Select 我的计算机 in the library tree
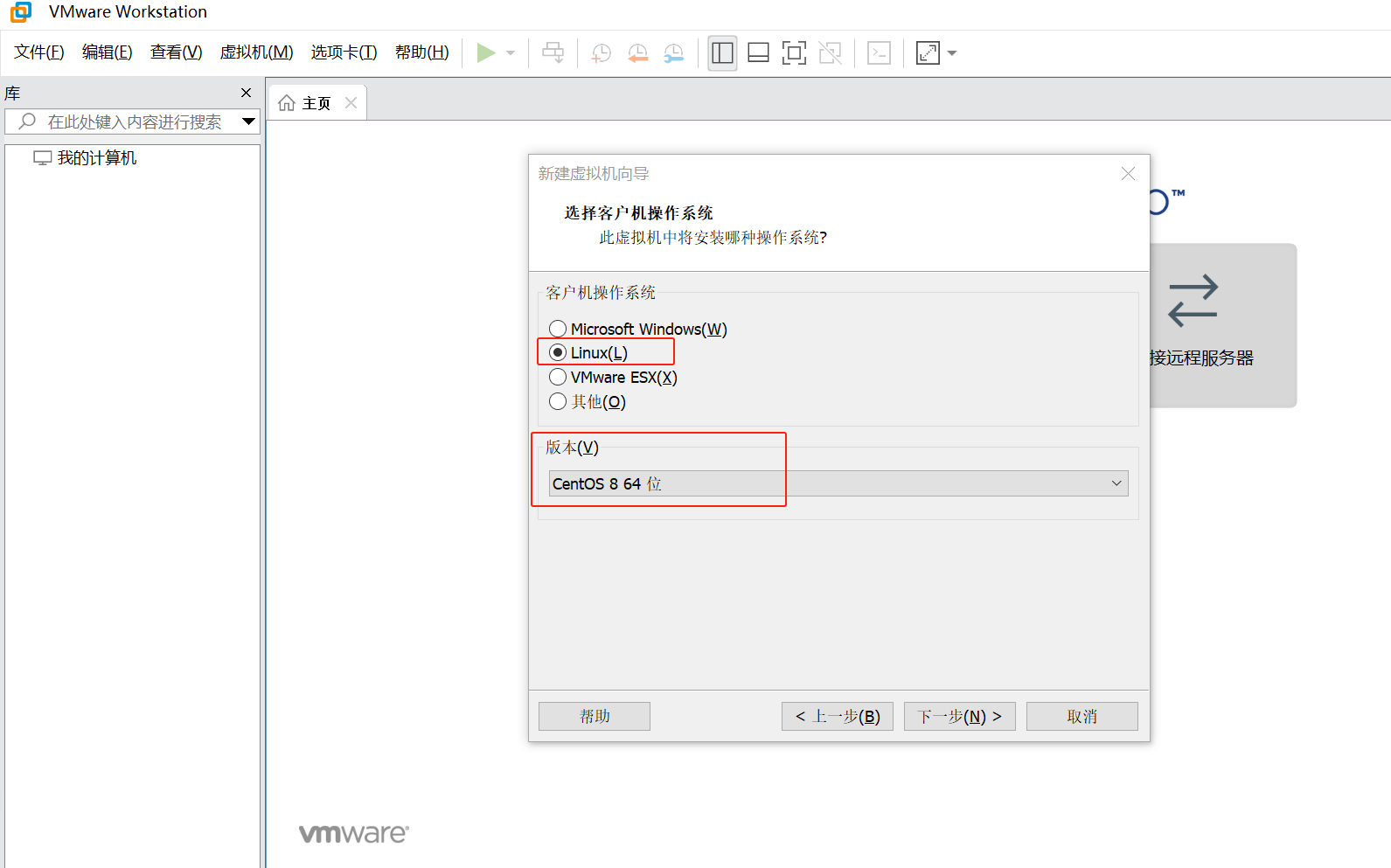Image resolution: width=1391 pixels, height=868 pixels. pyautogui.click(x=85, y=158)
